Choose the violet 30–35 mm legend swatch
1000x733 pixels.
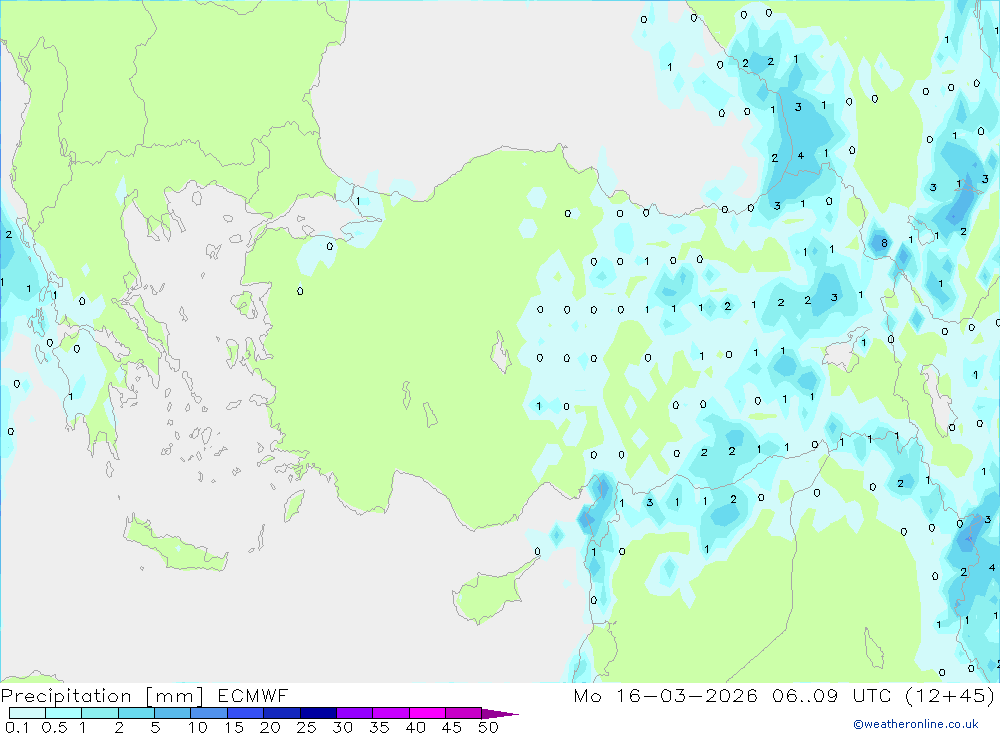pyautogui.click(x=355, y=714)
